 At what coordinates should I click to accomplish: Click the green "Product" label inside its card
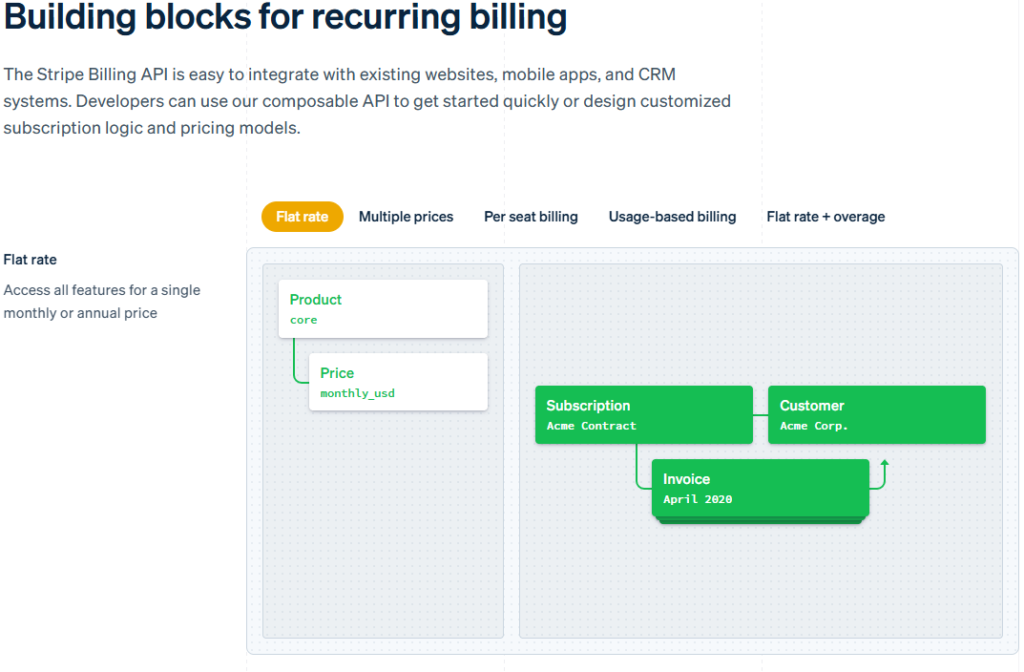(x=316, y=299)
